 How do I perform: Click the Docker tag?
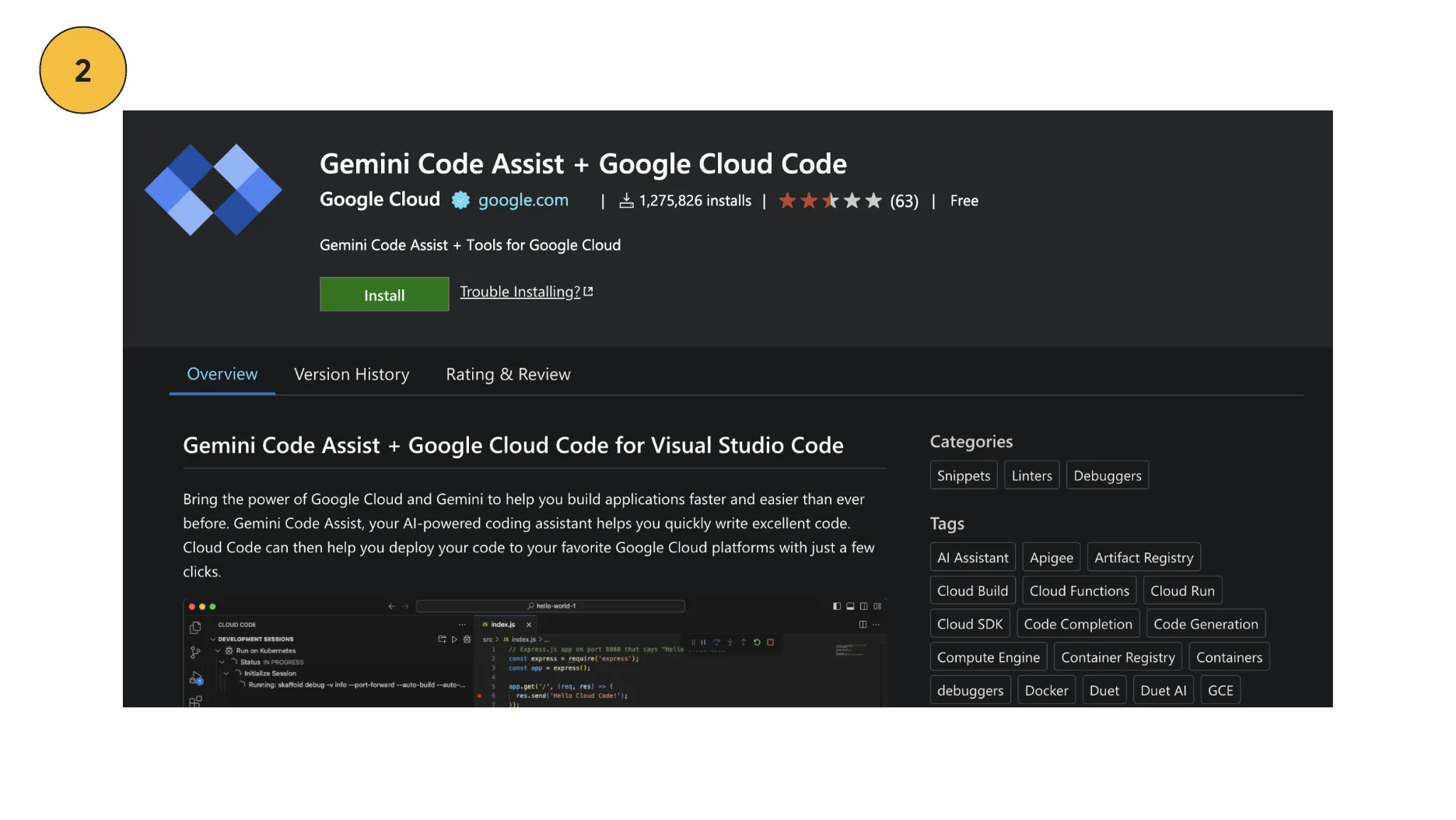(x=1046, y=690)
